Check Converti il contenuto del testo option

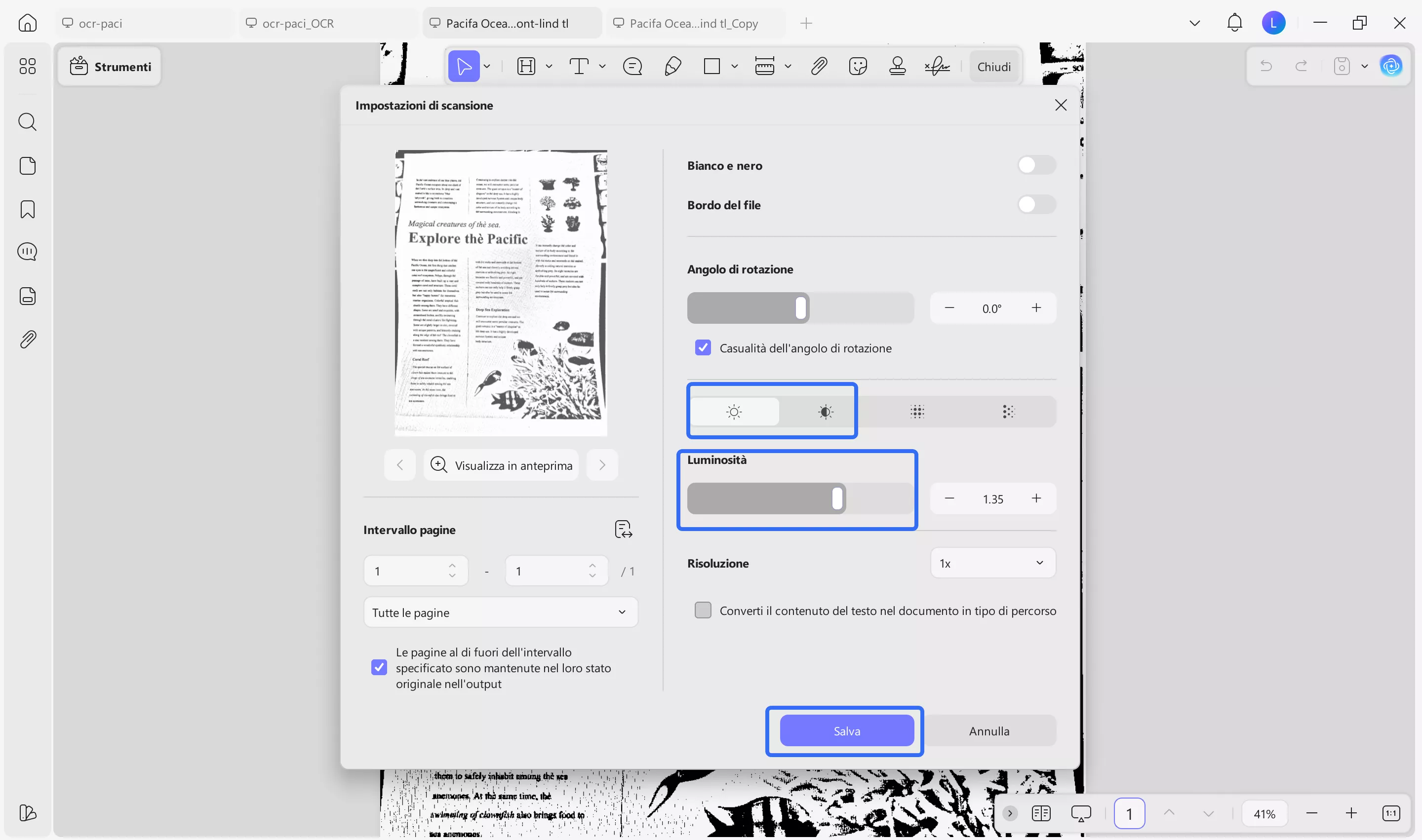tap(702, 610)
